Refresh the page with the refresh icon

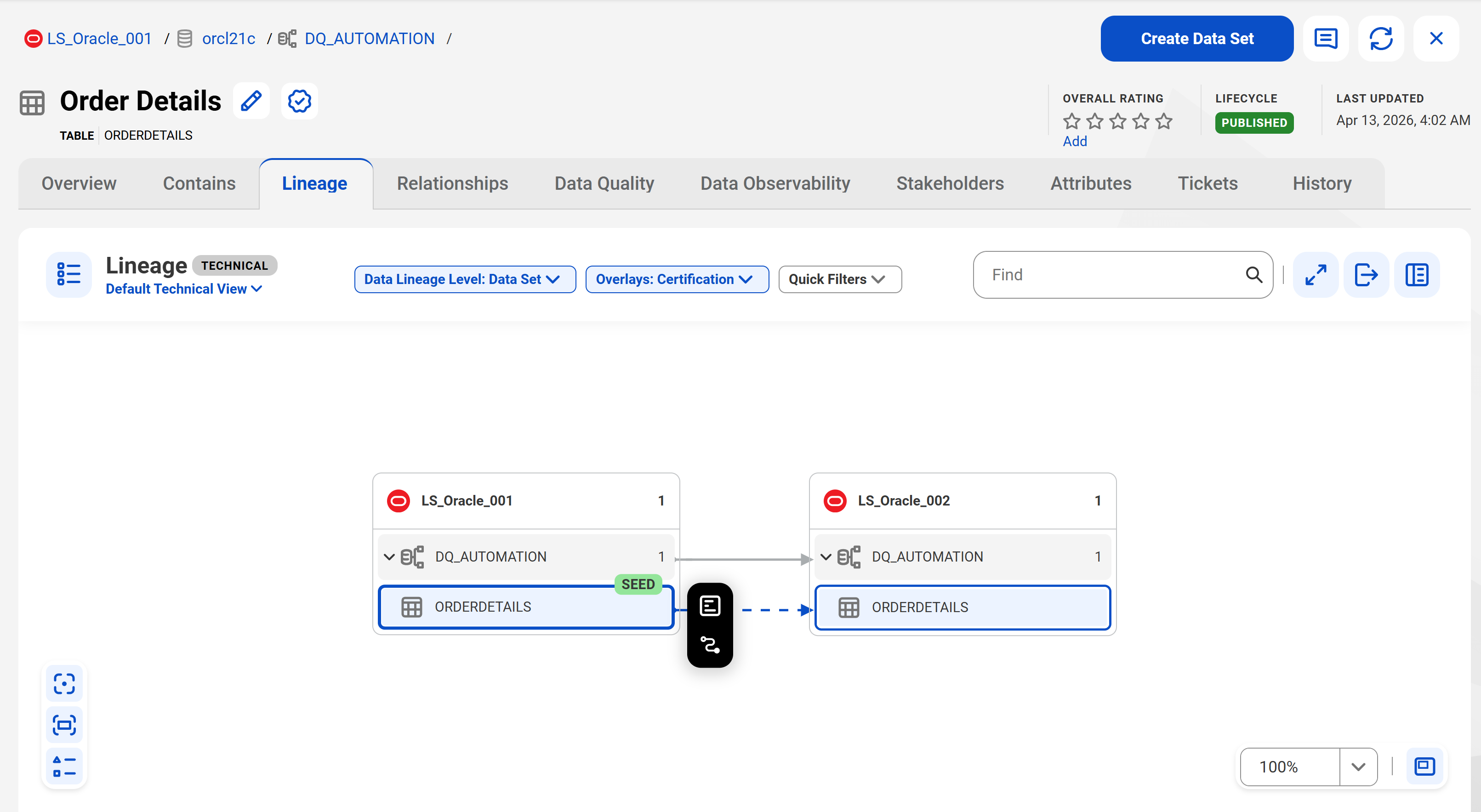(x=1381, y=39)
